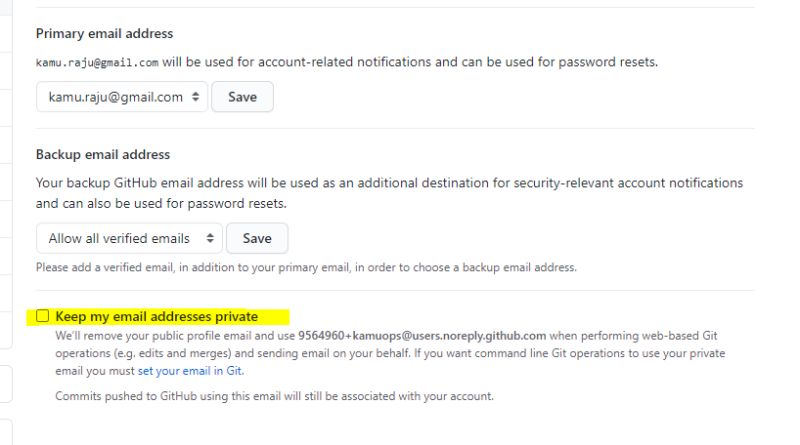Click the Please add a verified email hint
Screen dimensions: 800x445
point(306,267)
